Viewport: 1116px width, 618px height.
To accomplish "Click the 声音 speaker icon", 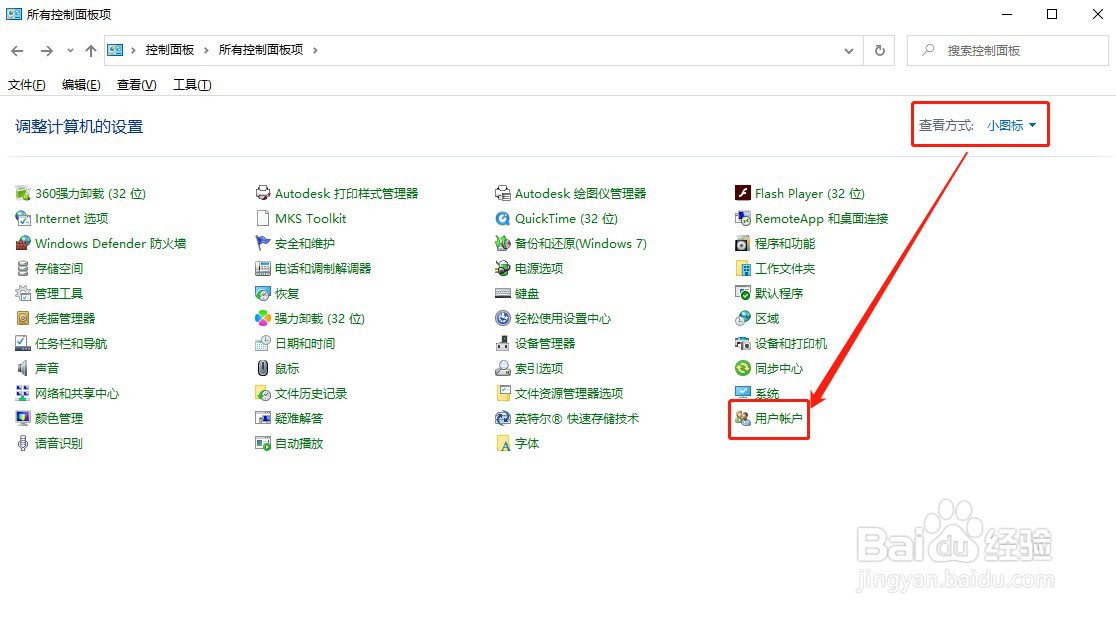I will [x=23, y=368].
